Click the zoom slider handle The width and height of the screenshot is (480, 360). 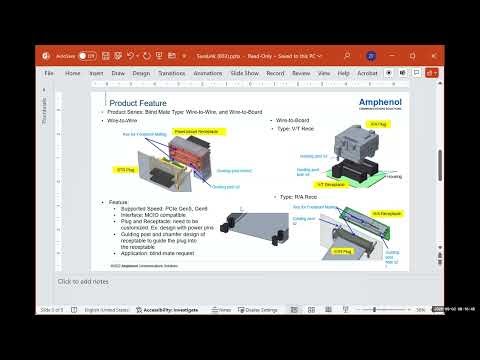(x=374, y=310)
